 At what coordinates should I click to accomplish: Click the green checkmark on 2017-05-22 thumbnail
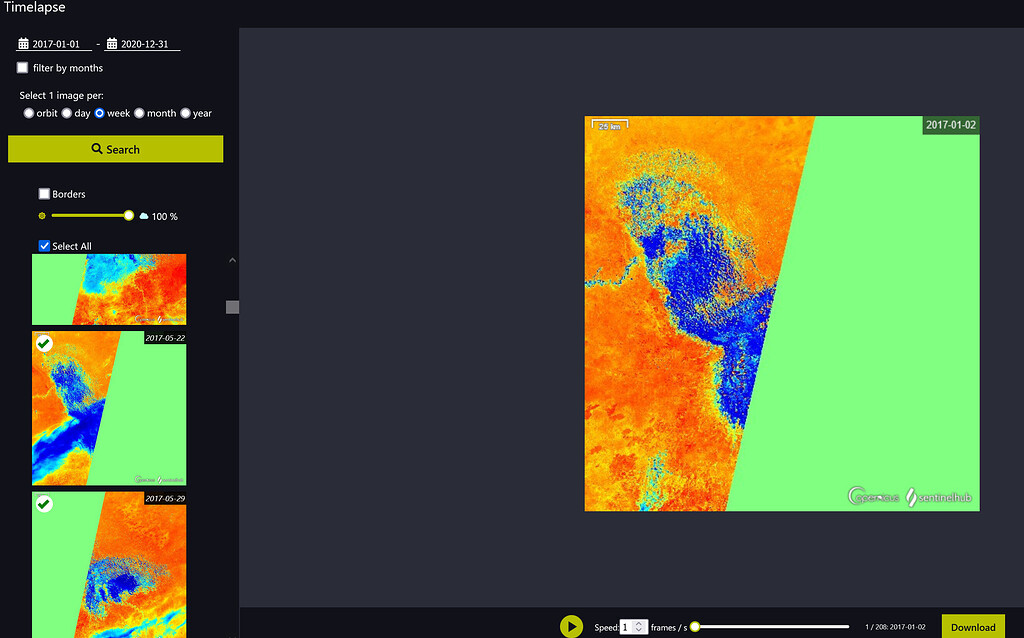44,344
